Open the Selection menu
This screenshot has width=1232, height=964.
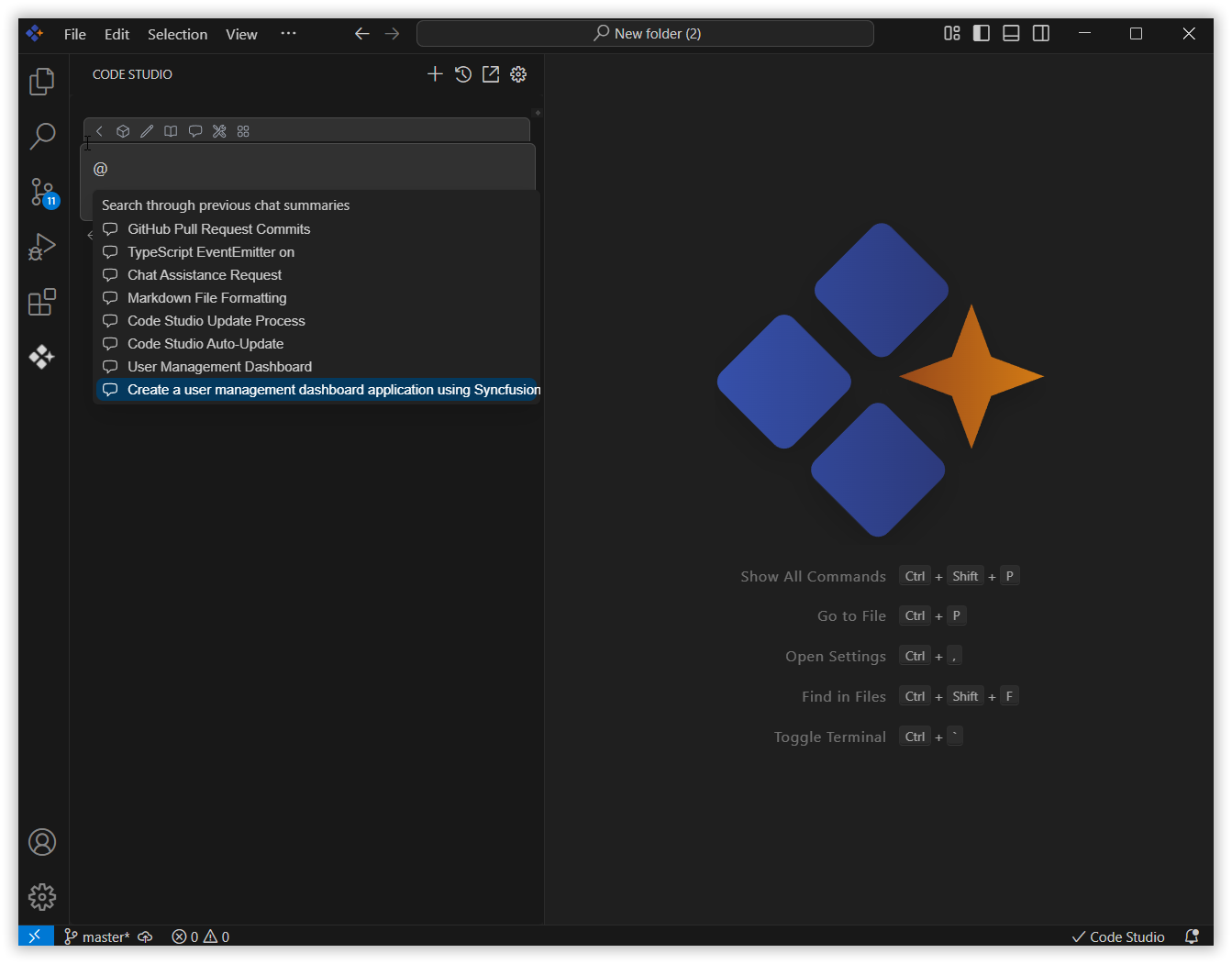(177, 34)
